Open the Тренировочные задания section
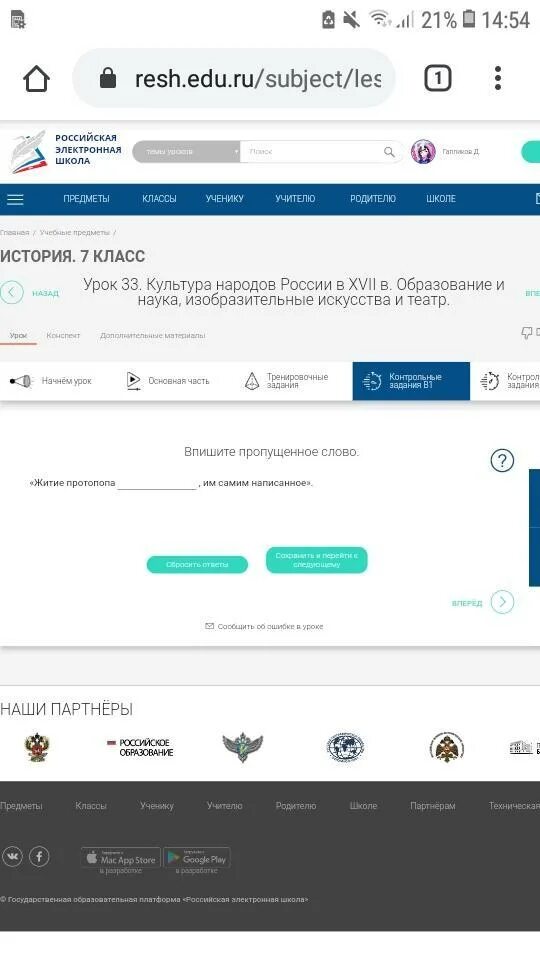The image size is (540, 960). click(x=287, y=381)
